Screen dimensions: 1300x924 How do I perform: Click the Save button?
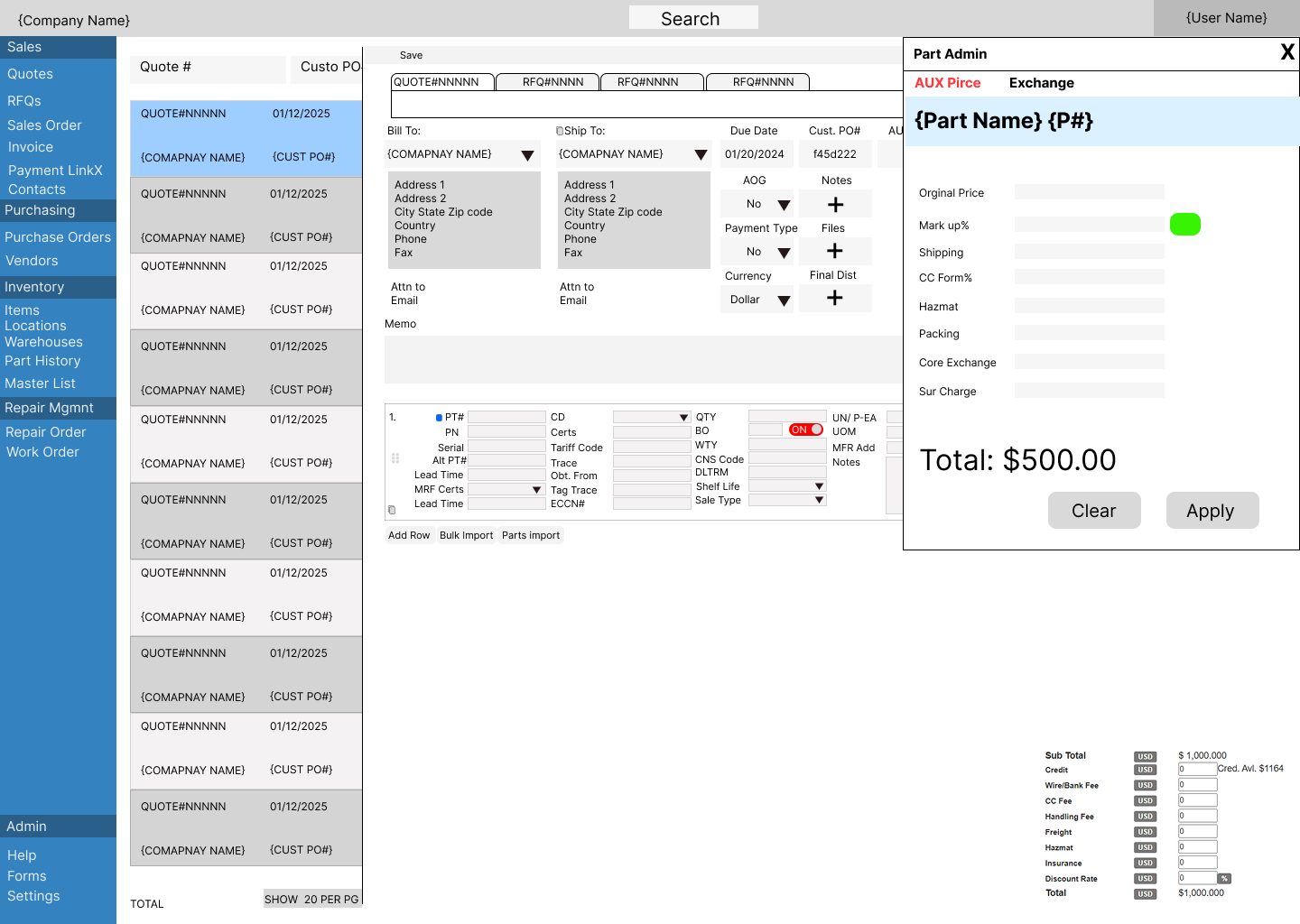pos(411,55)
